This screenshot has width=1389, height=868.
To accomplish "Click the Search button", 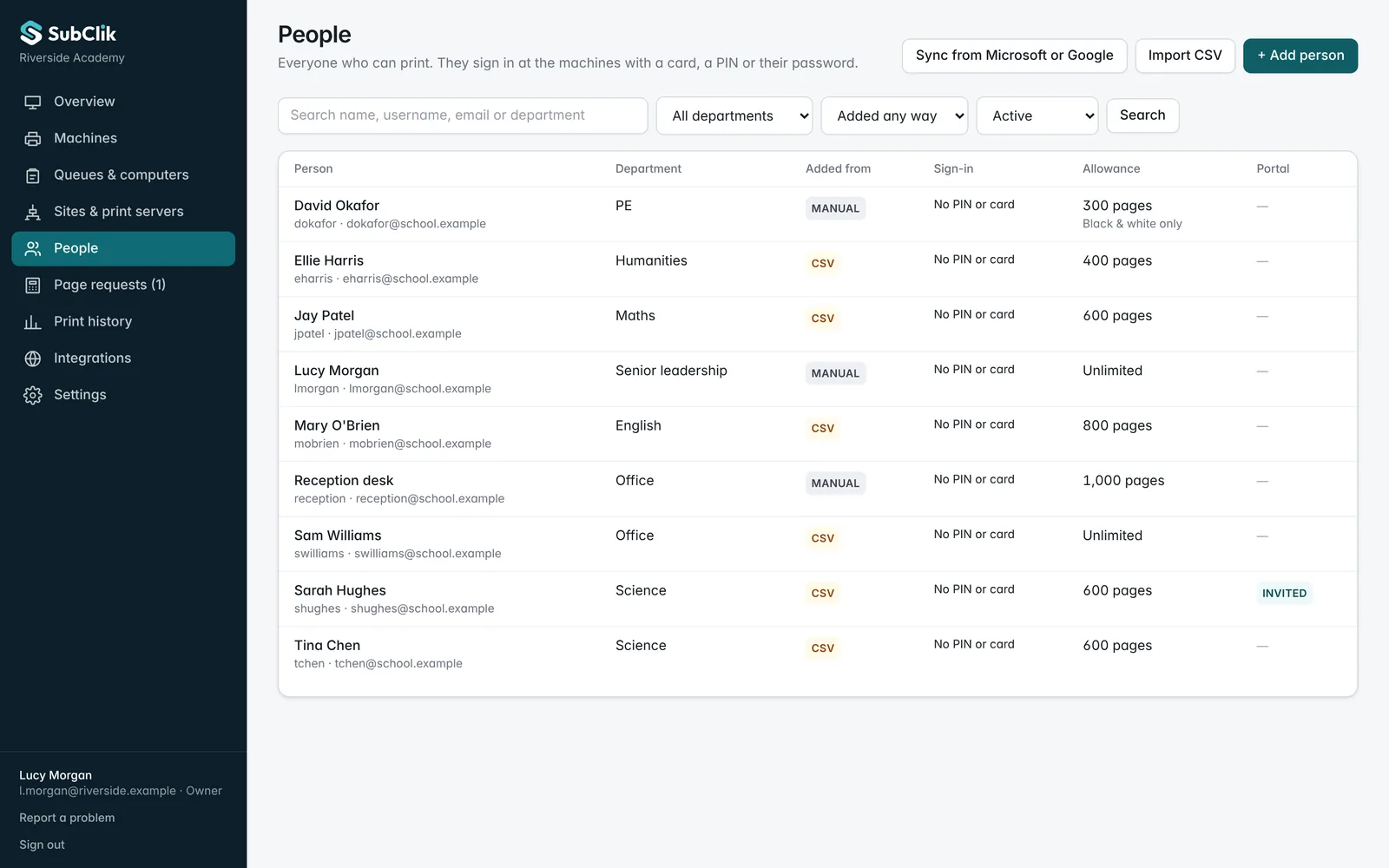I will click(x=1142, y=115).
